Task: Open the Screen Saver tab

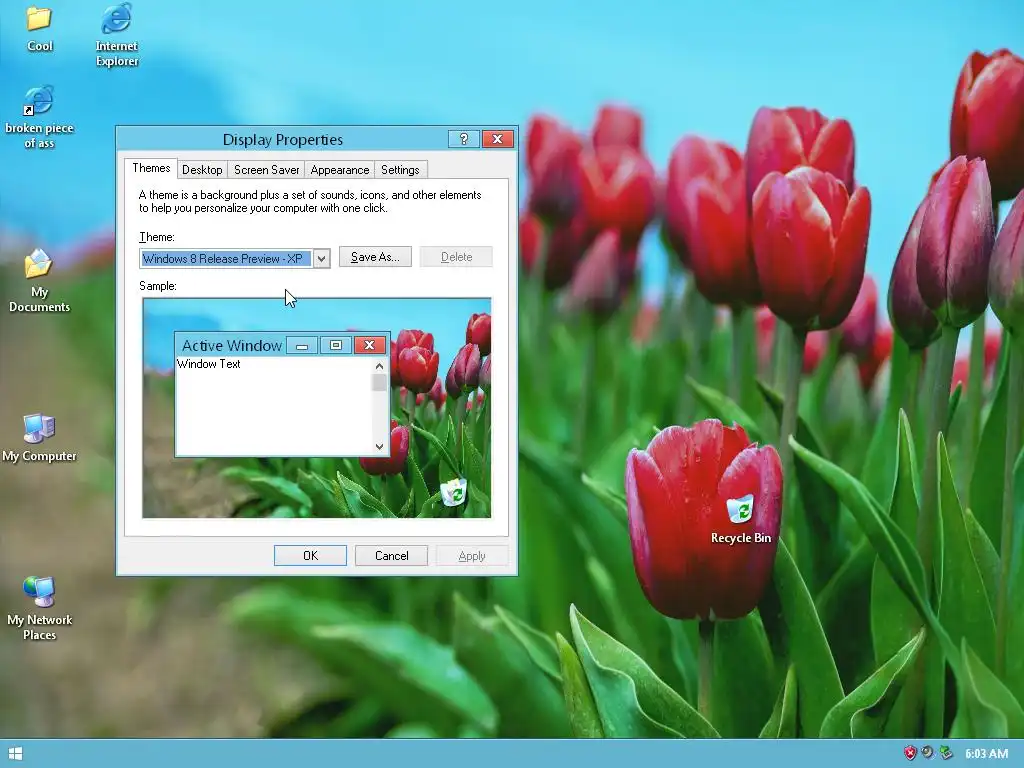Action: (266, 170)
